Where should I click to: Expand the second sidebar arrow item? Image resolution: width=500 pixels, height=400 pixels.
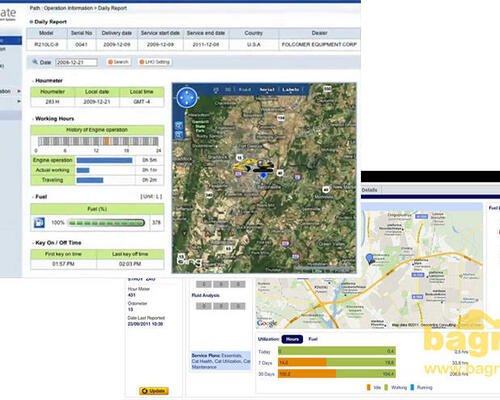click(x=19, y=101)
